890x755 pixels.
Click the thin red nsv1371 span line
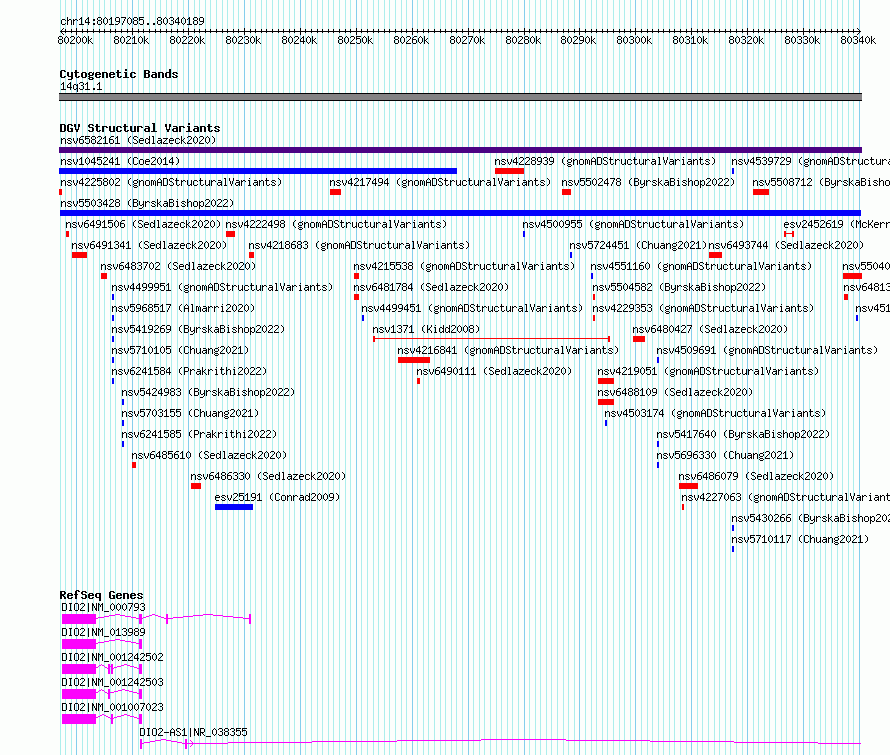coord(492,339)
